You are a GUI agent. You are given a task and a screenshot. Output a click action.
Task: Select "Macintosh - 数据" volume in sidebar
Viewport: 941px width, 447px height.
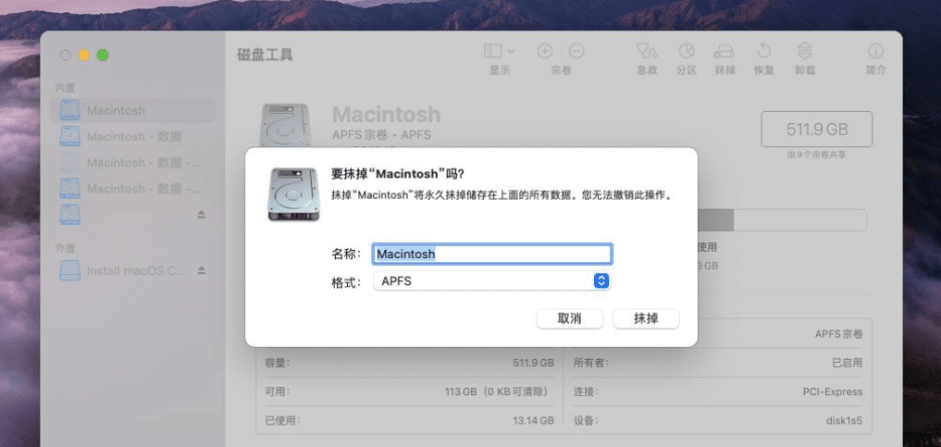133,136
